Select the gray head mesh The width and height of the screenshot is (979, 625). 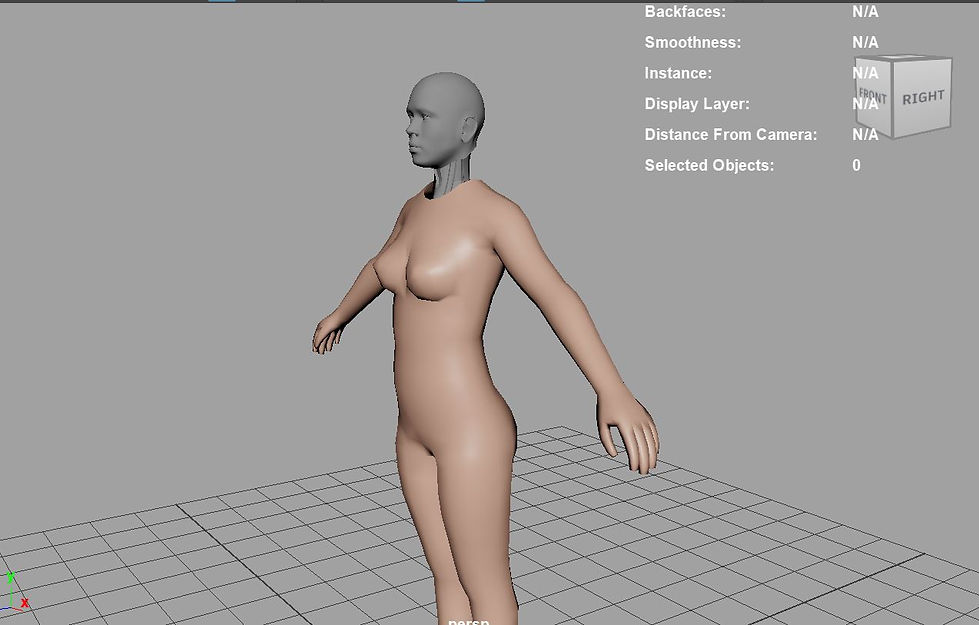(445, 119)
